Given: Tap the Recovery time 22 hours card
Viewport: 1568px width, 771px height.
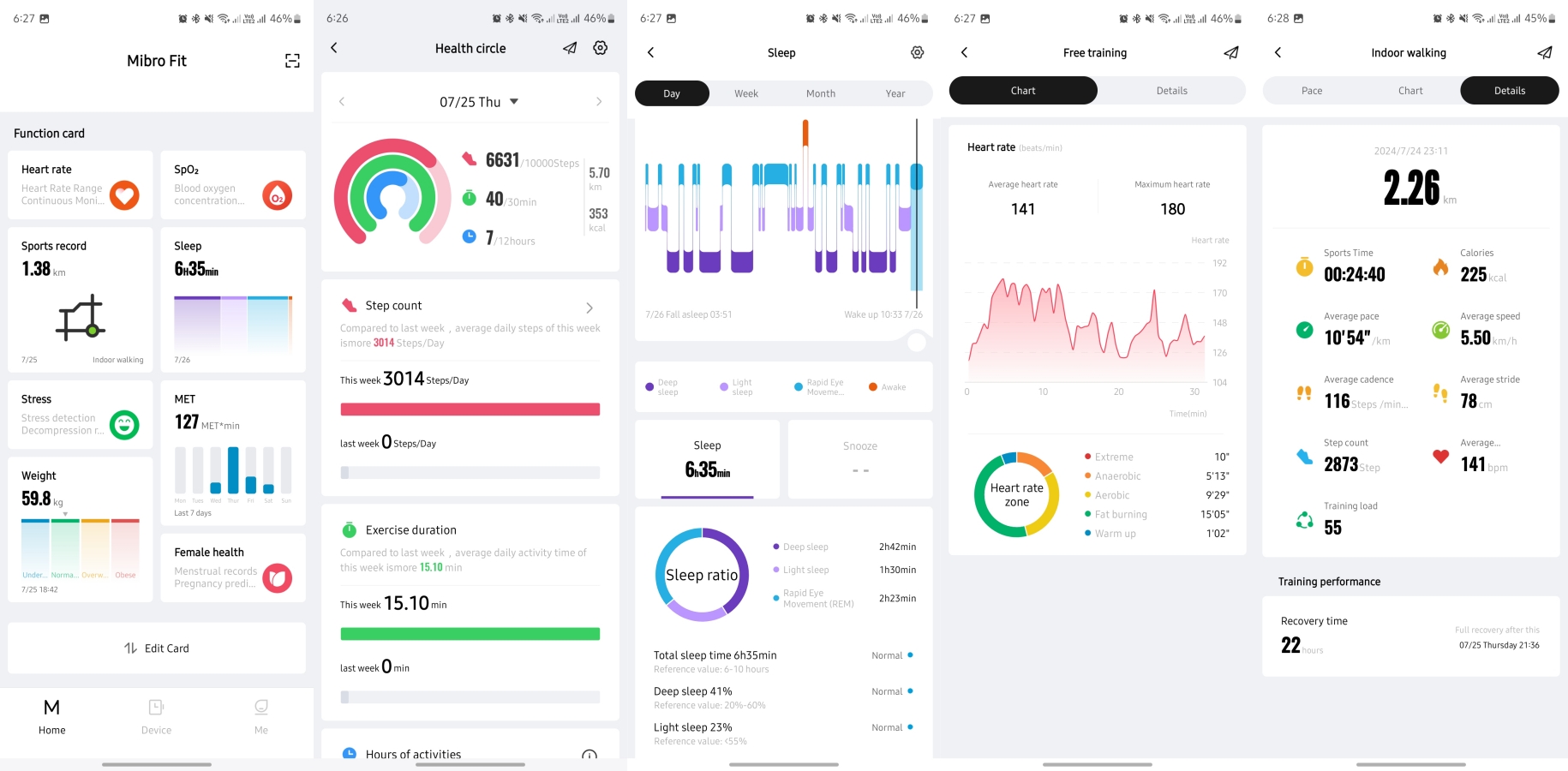Looking at the screenshot, I should [1410, 637].
